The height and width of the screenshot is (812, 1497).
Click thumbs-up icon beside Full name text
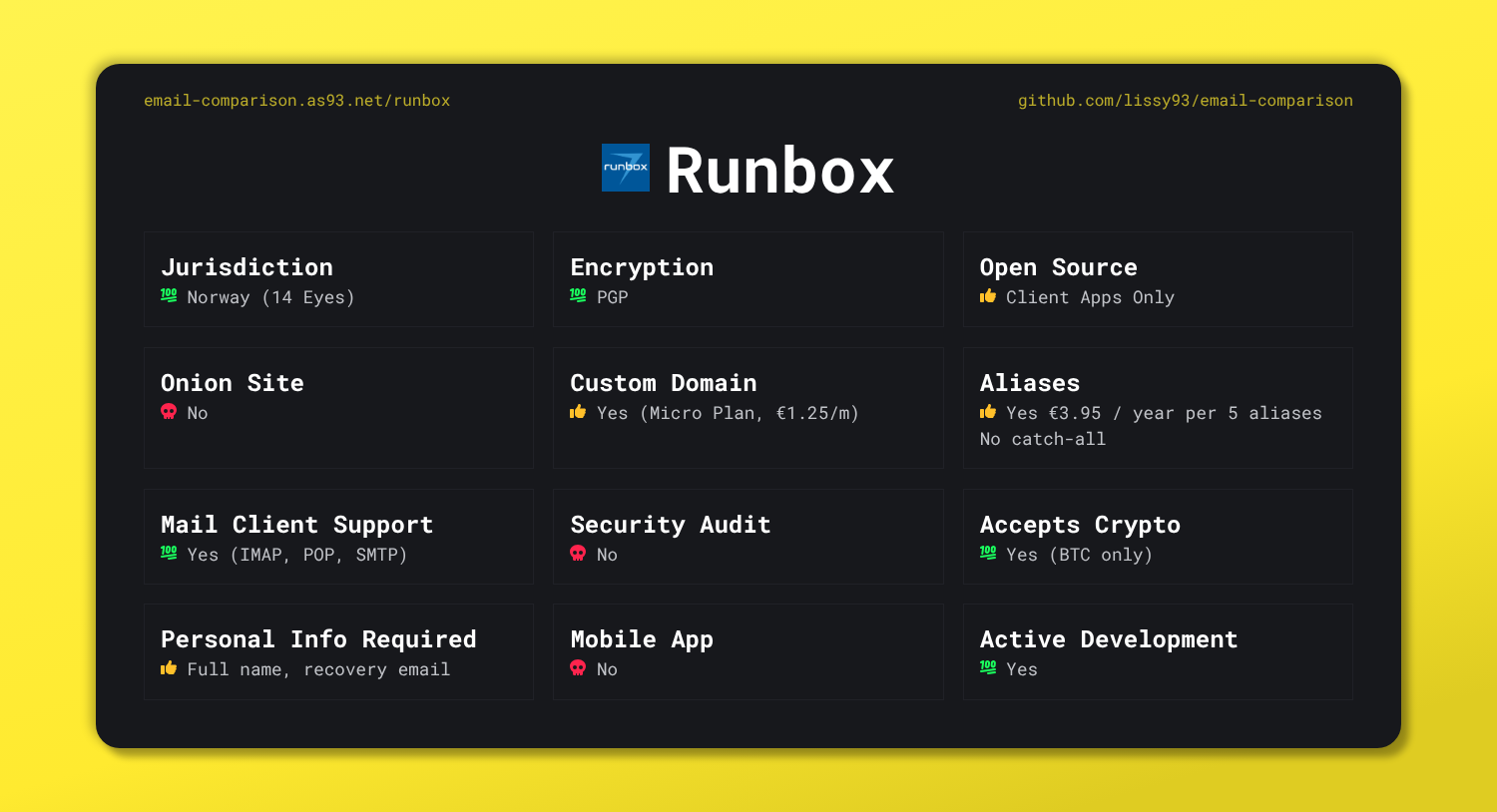click(x=169, y=667)
